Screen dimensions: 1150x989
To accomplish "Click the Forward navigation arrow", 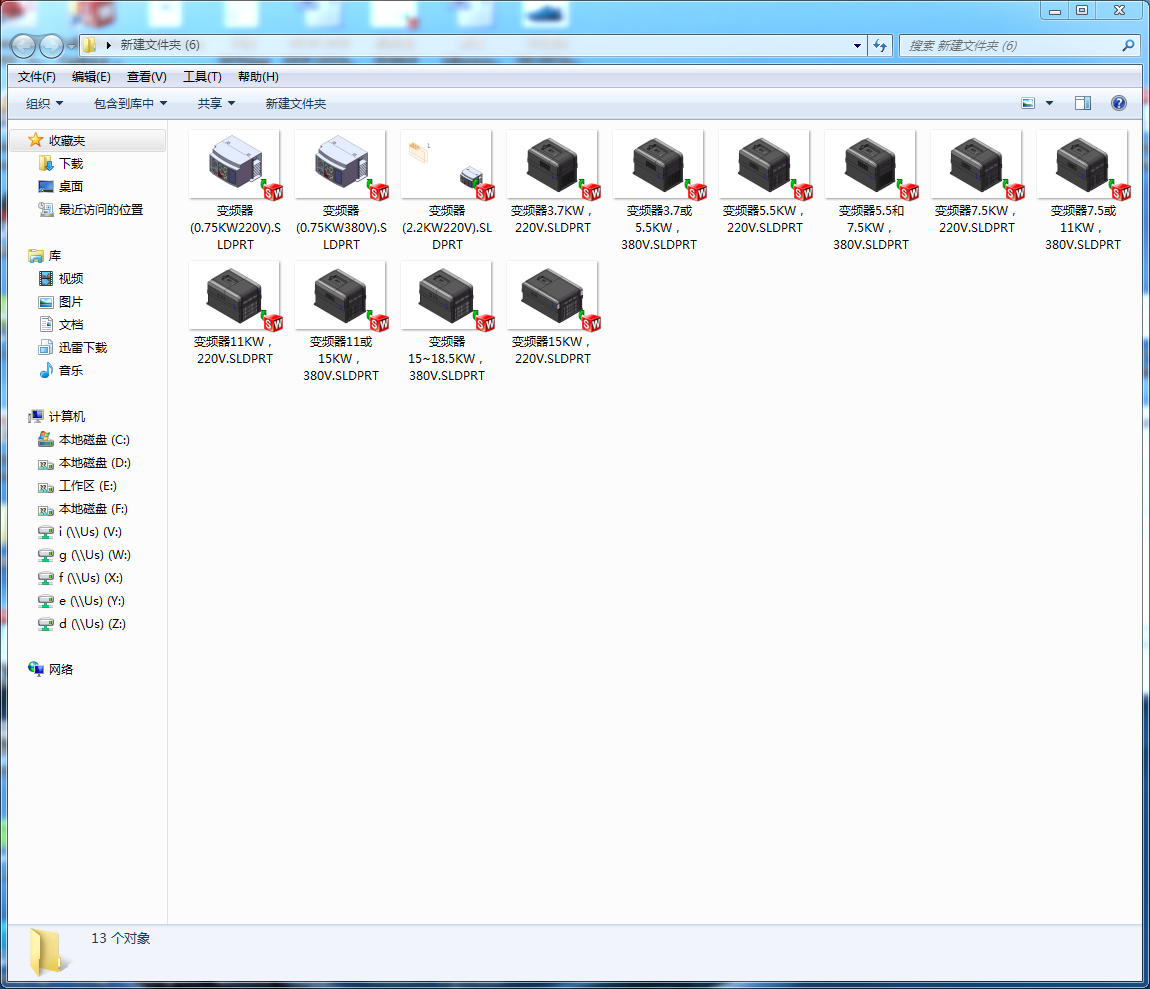I will coord(51,45).
